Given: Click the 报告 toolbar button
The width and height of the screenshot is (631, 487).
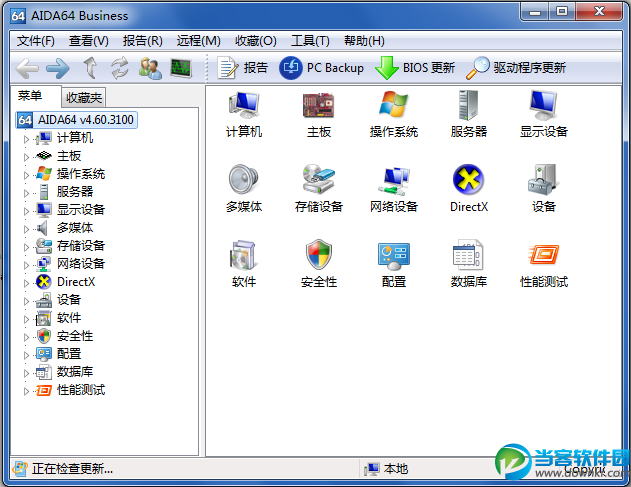Looking at the screenshot, I should 243,68.
